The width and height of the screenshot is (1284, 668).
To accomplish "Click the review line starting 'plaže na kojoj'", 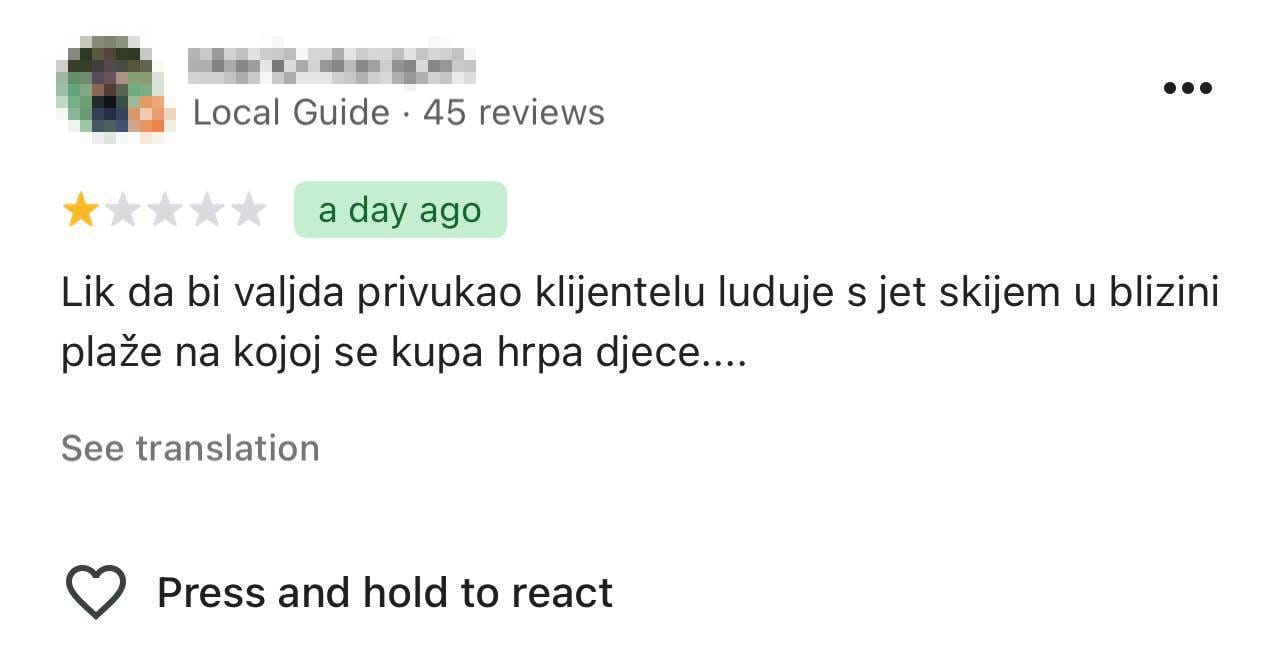I will click(x=404, y=355).
